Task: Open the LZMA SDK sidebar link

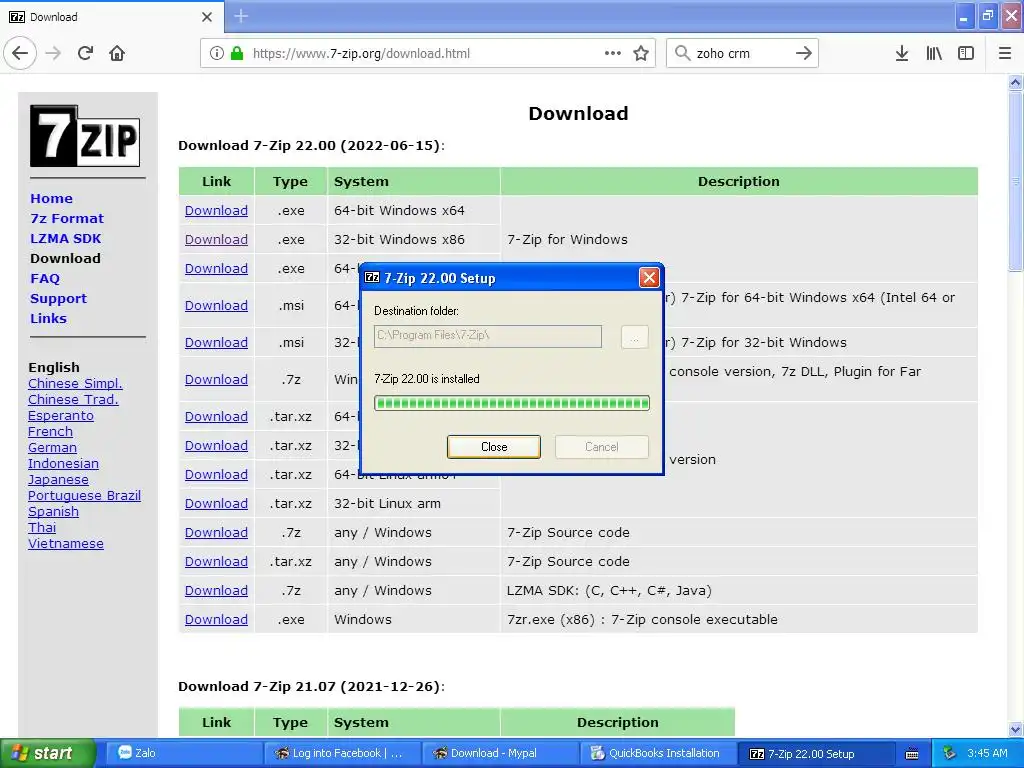Action: coord(65,238)
